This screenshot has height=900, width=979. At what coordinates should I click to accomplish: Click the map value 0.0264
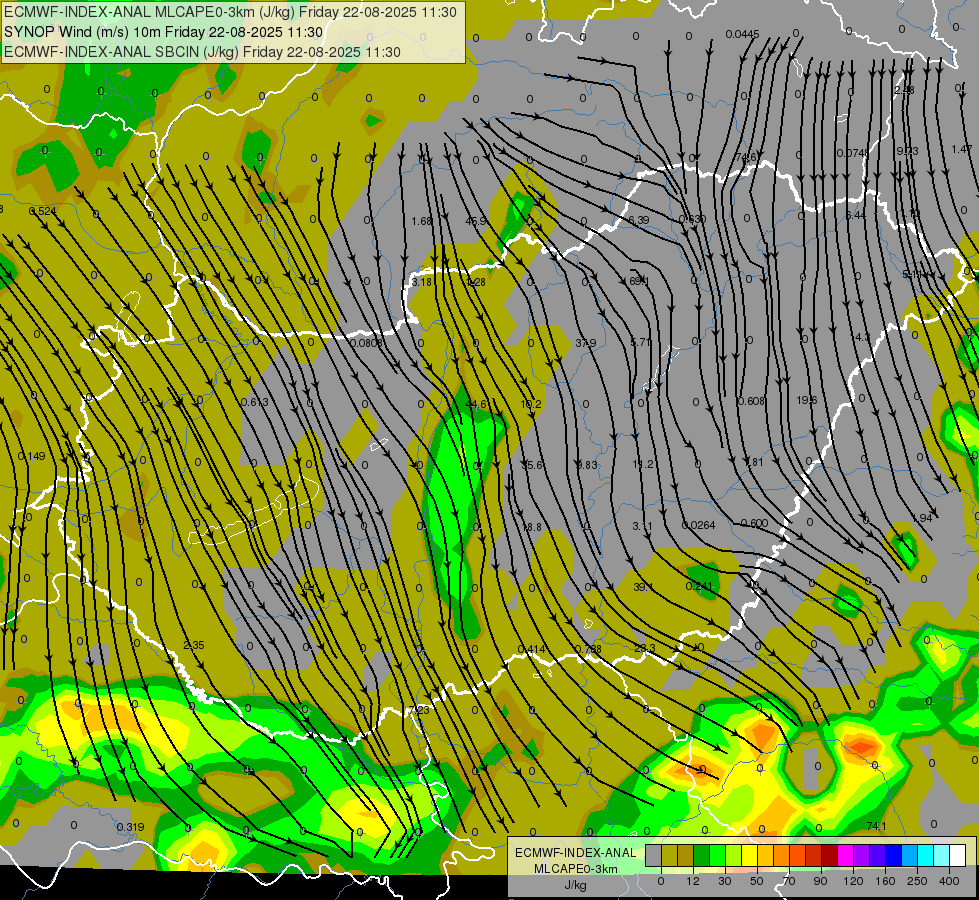click(699, 525)
